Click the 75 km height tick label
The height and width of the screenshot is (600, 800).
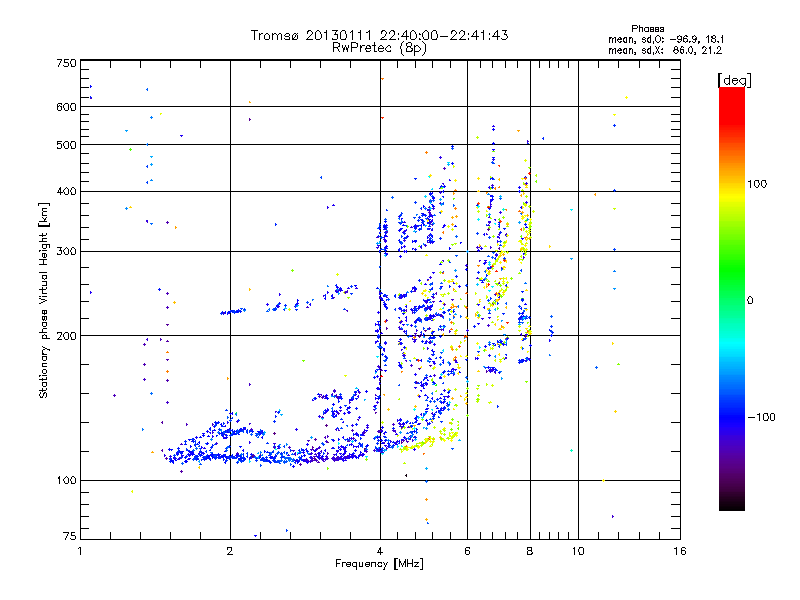(70, 536)
